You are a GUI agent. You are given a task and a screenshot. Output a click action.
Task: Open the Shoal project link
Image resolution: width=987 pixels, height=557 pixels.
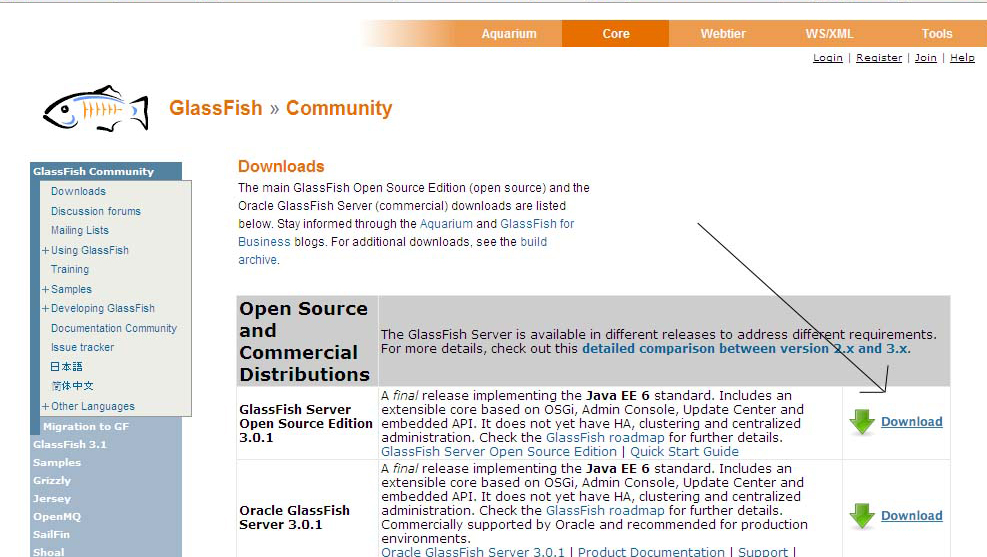[x=48, y=553]
